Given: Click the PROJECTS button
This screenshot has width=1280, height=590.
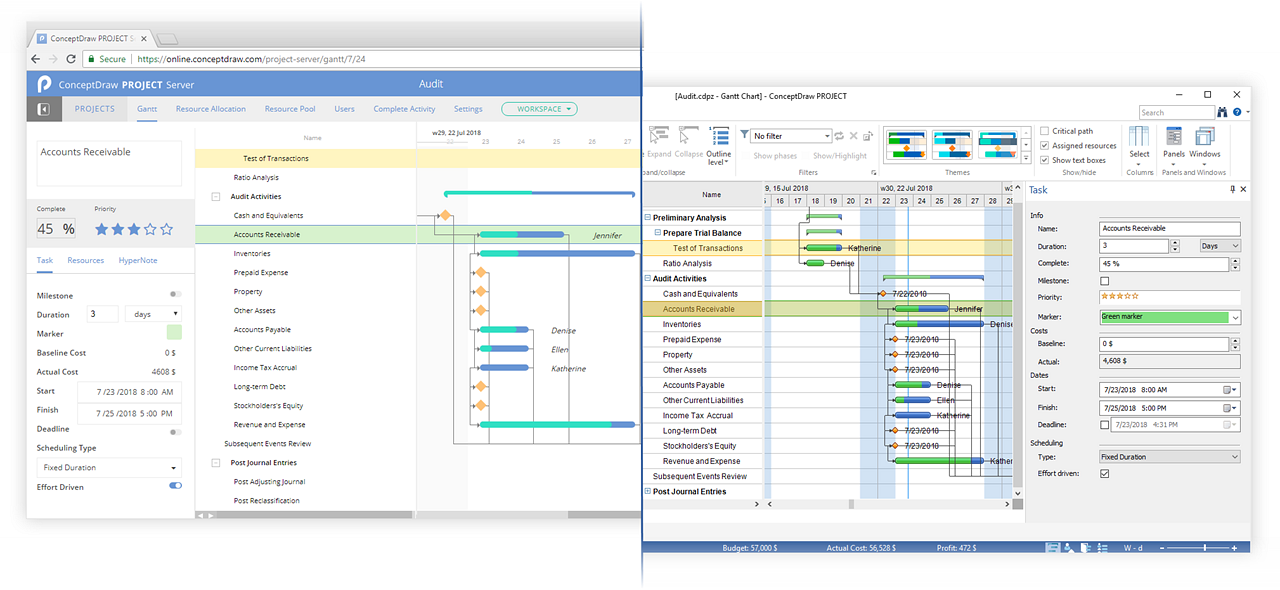Looking at the screenshot, I should point(95,109).
